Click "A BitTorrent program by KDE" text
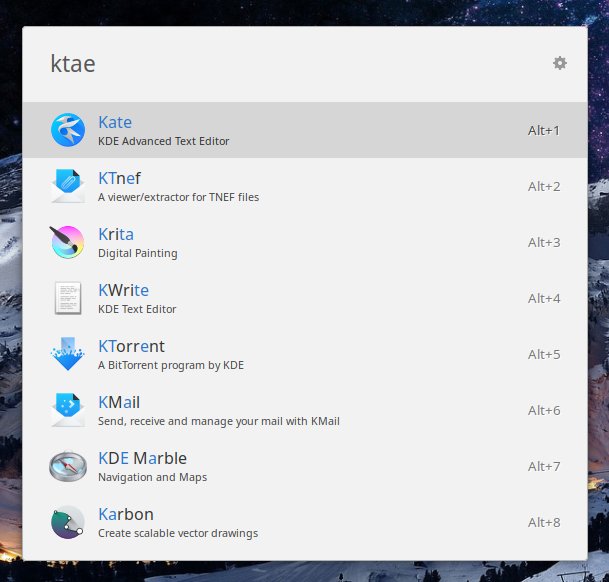Image resolution: width=609 pixels, height=582 pixels. tap(171, 365)
